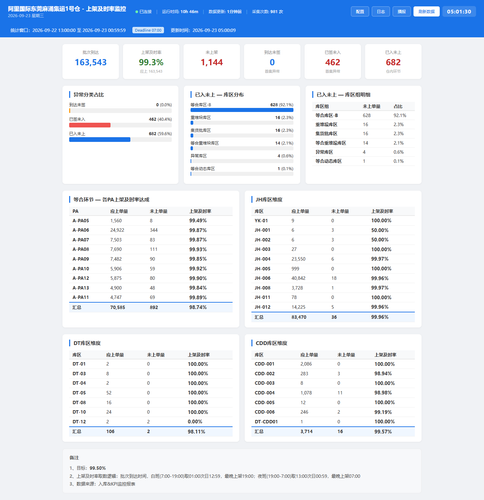The width and height of the screenshot is (484, 500).
Task: Select the JH-008 row
Action: [x=333, y=288]
